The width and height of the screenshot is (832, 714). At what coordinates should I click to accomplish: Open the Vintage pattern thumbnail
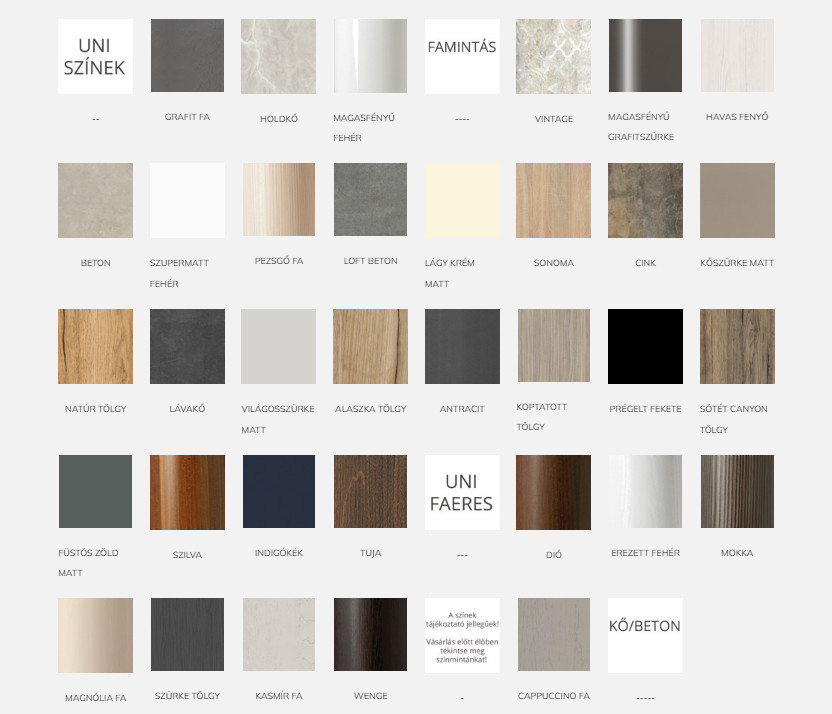click(x=553, y=56)
